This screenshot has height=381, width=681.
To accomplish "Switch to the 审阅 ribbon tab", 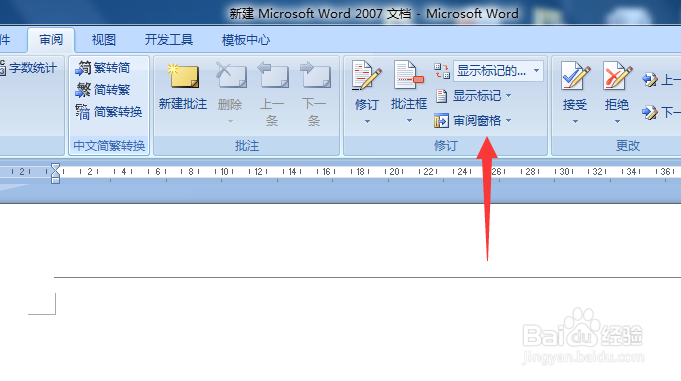I will [51, 40].
